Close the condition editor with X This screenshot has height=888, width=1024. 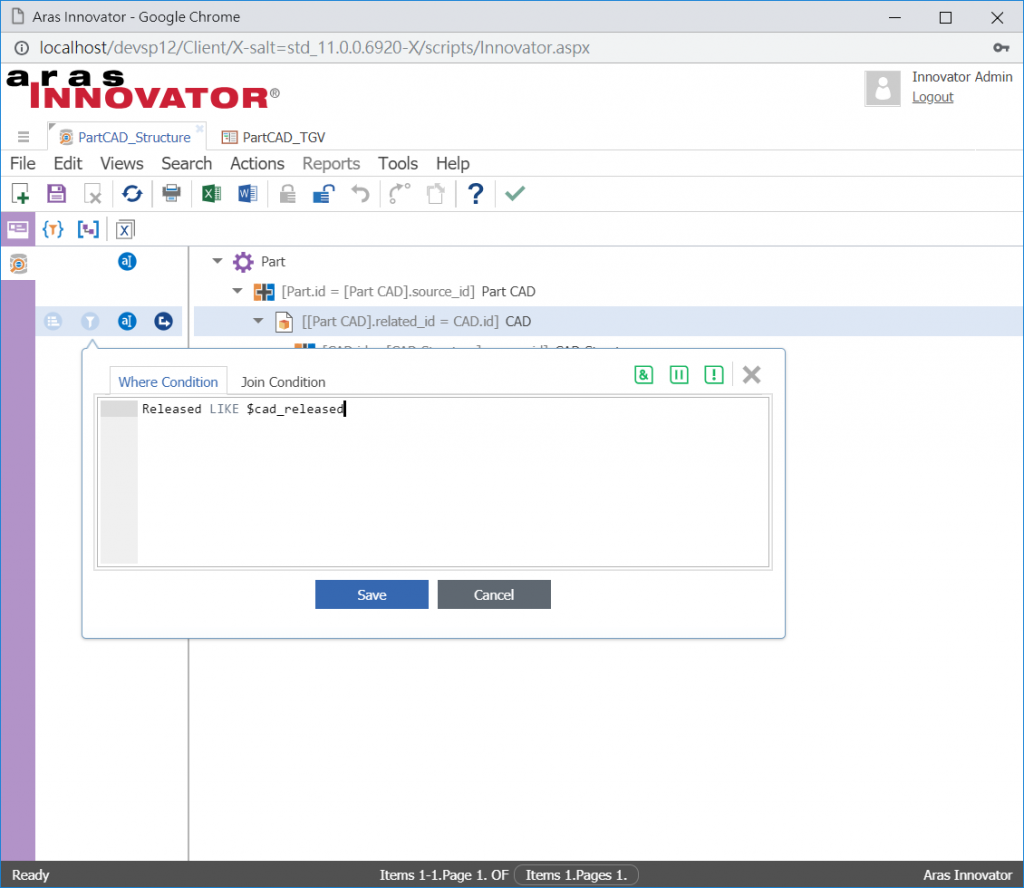(x=752, y=375)
